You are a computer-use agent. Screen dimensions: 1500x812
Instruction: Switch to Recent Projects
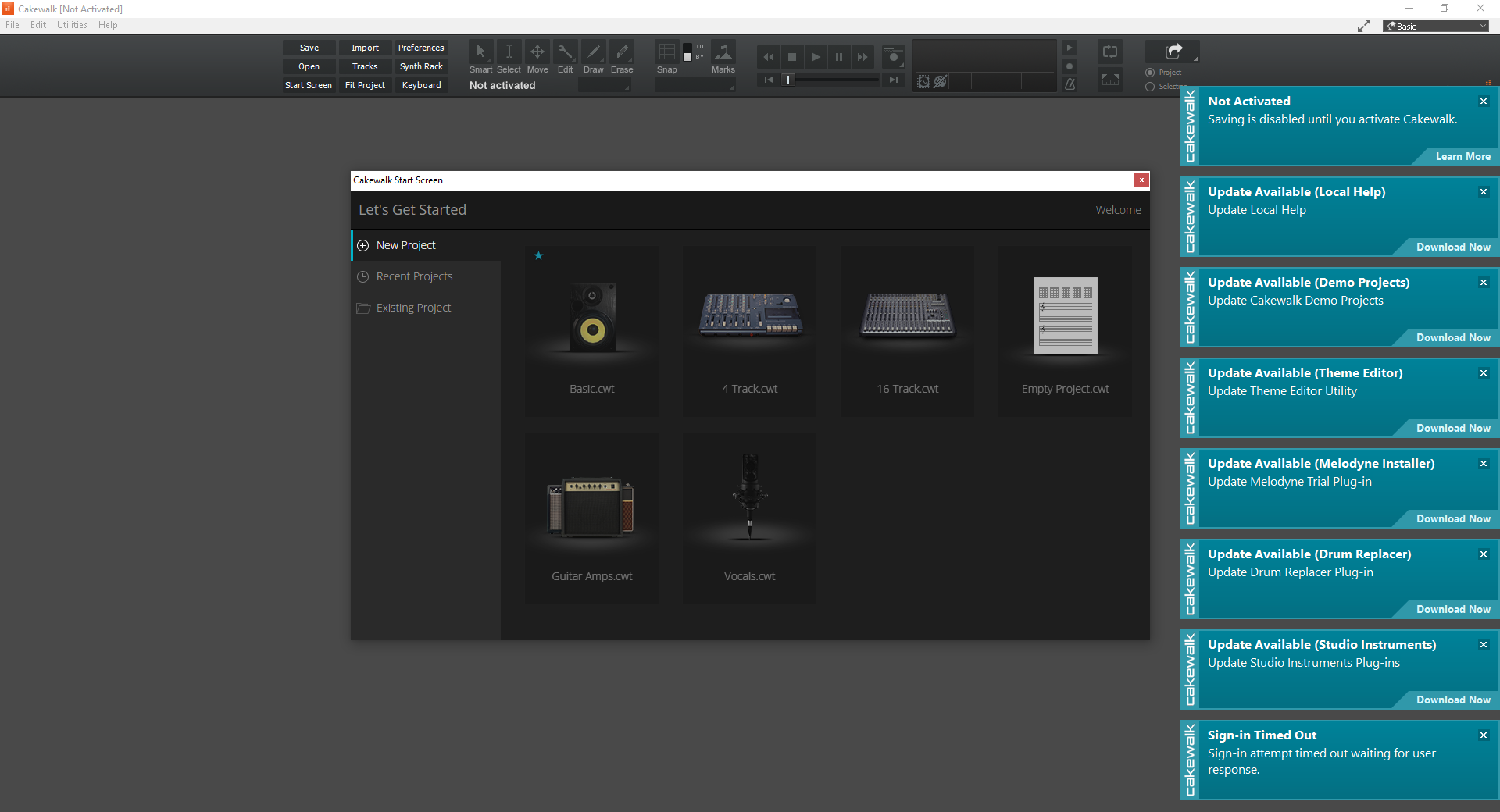426,276
